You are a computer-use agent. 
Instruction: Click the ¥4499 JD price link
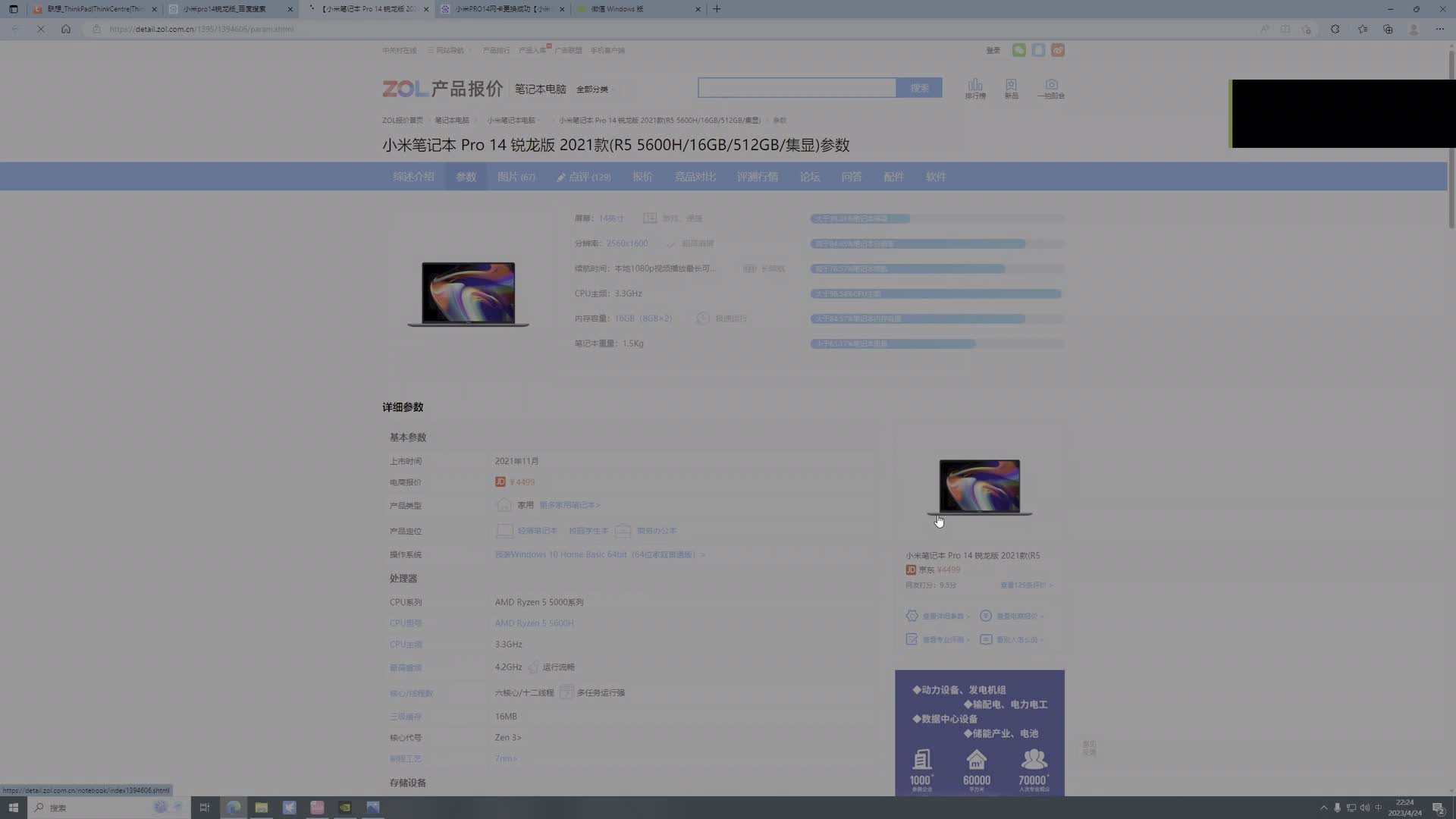tap(522, 482)
